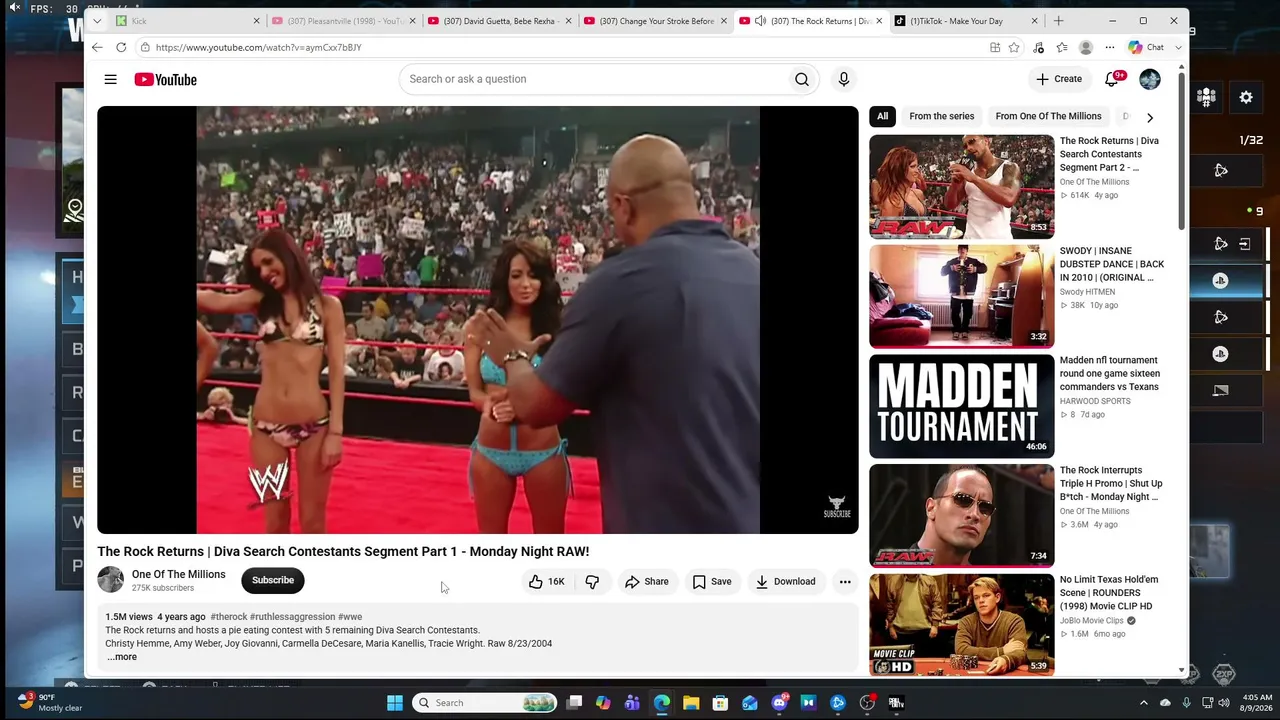Open YouTube notifications bell
Screen dimensions: 1280x720
(1112, 79)
